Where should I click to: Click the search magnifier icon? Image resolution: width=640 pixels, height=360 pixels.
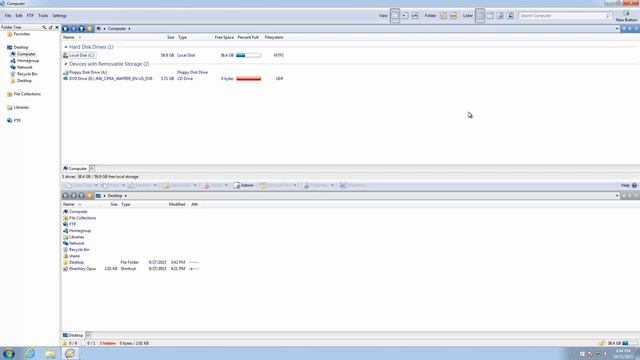(608, 16)
